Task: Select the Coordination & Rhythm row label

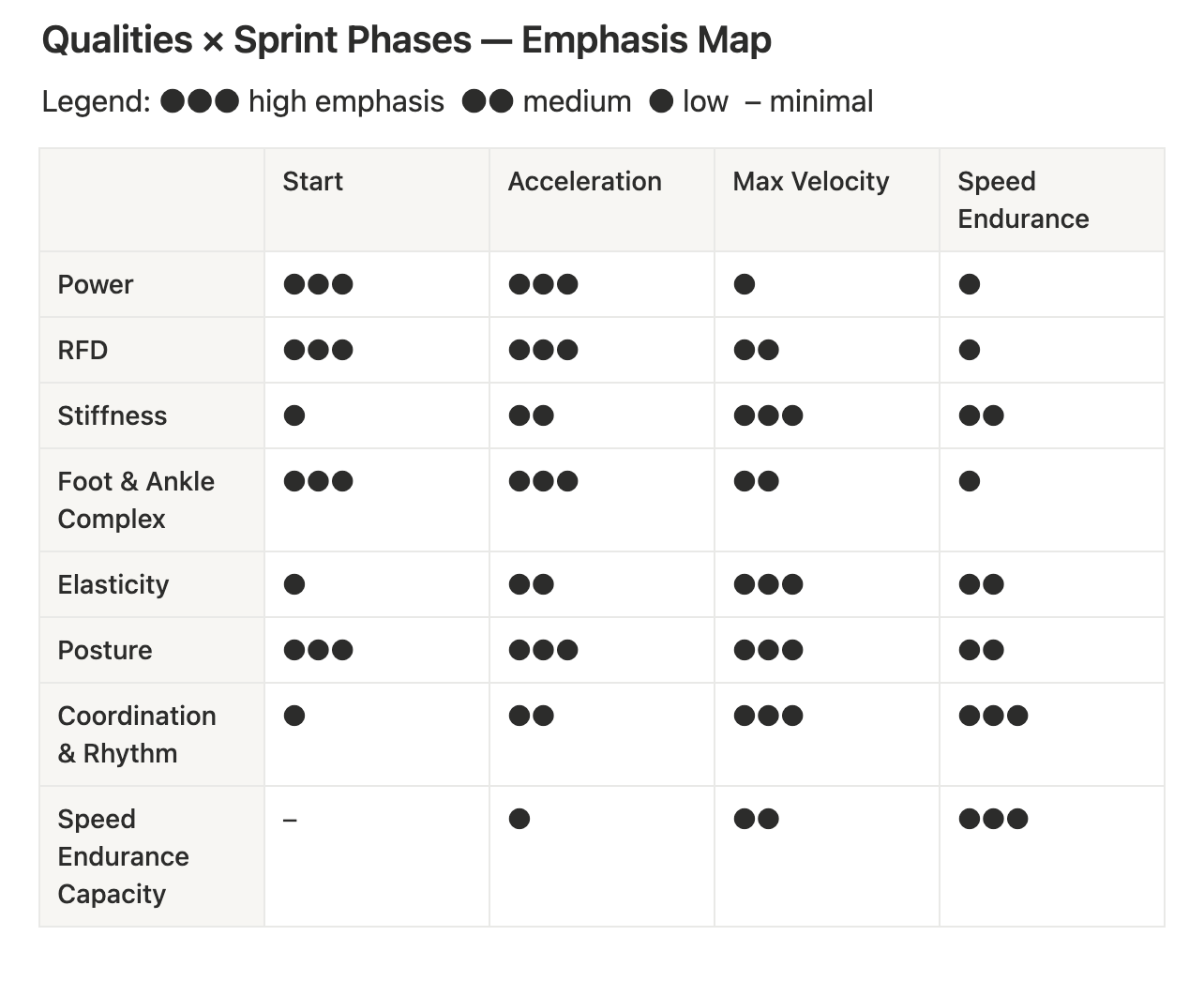Action: click(137, 734)
